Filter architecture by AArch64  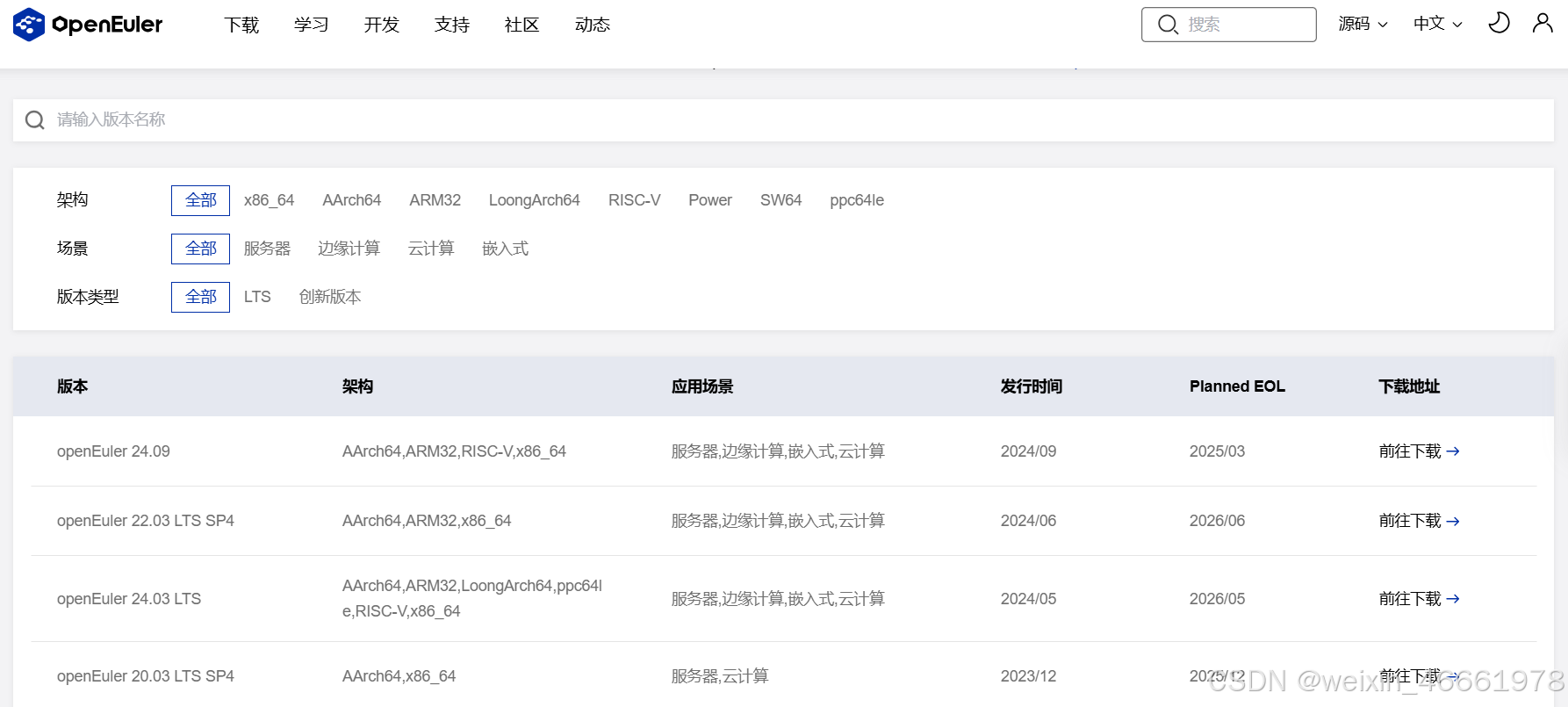click(x=351, y=200)
